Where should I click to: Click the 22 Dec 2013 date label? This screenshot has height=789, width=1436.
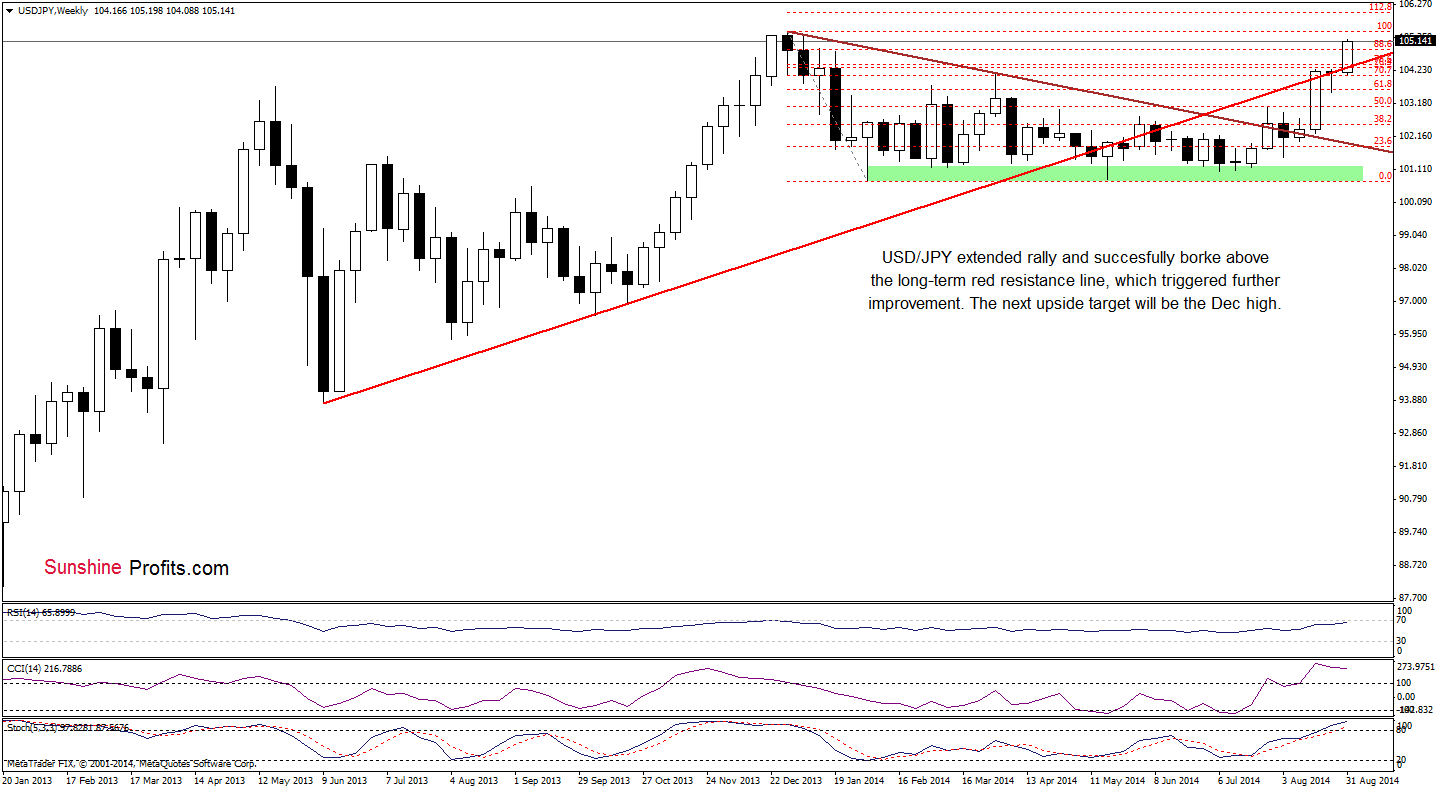795,779
